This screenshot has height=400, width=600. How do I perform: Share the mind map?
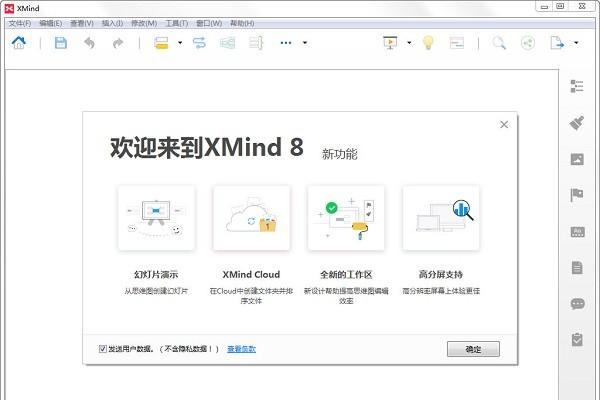click(x=528, y=43)
